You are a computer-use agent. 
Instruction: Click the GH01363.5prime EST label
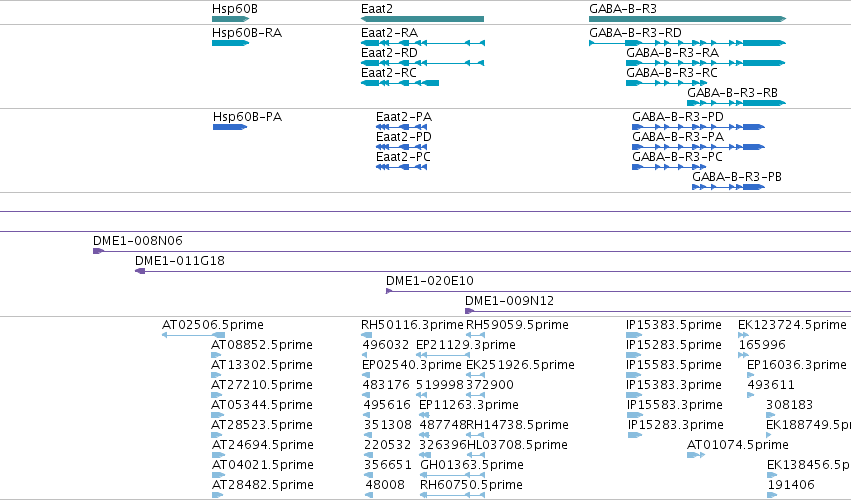(472, 465)
